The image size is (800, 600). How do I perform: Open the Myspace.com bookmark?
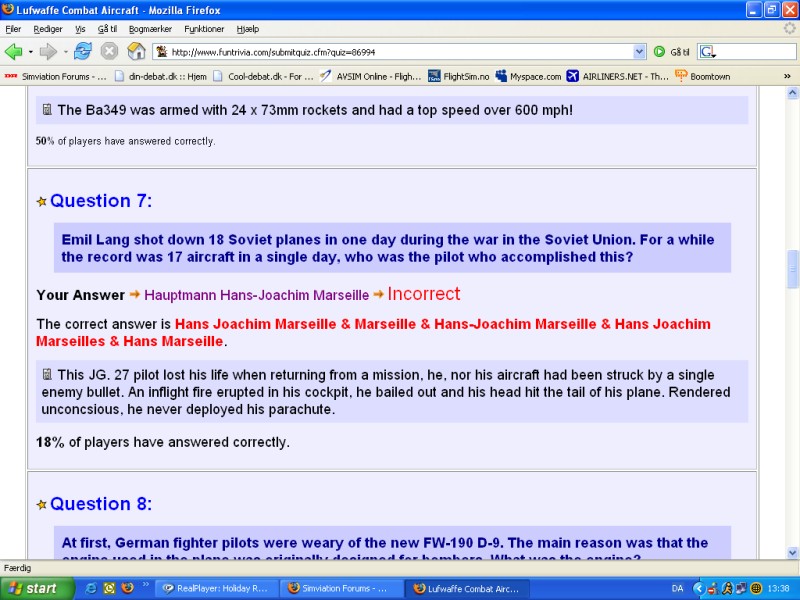coord(528,77)
